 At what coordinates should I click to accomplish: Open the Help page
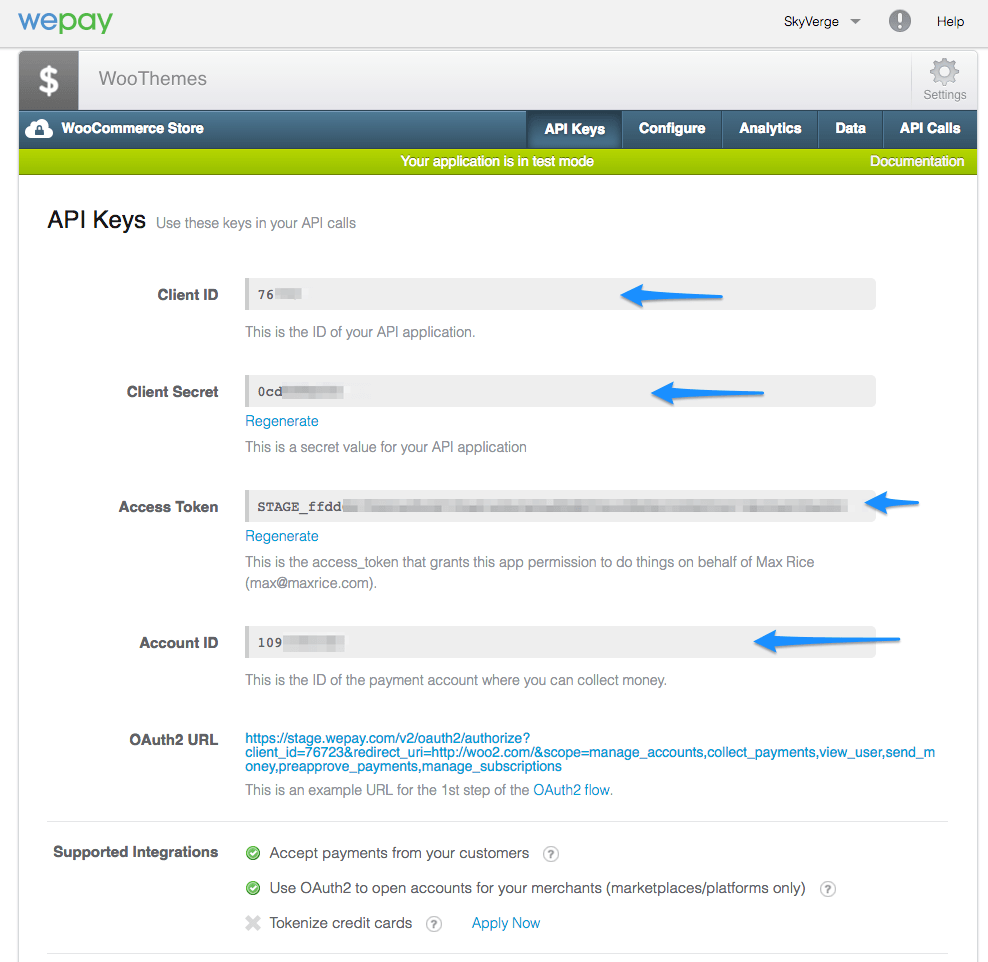coord(950,21)
